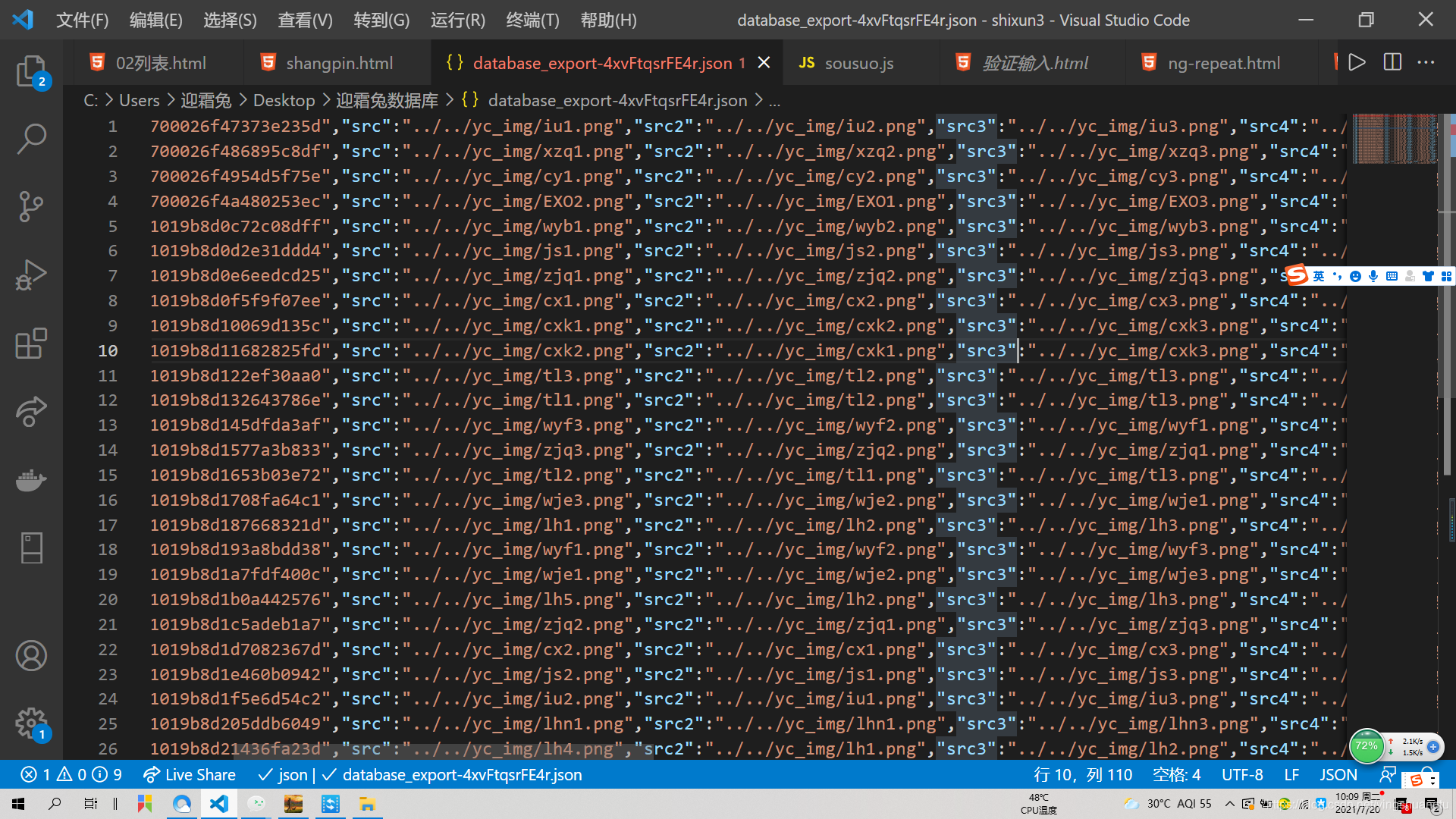Open the Extensions view
The width and height of the screenshot is (1456, 819).
(x=31, y=344)
